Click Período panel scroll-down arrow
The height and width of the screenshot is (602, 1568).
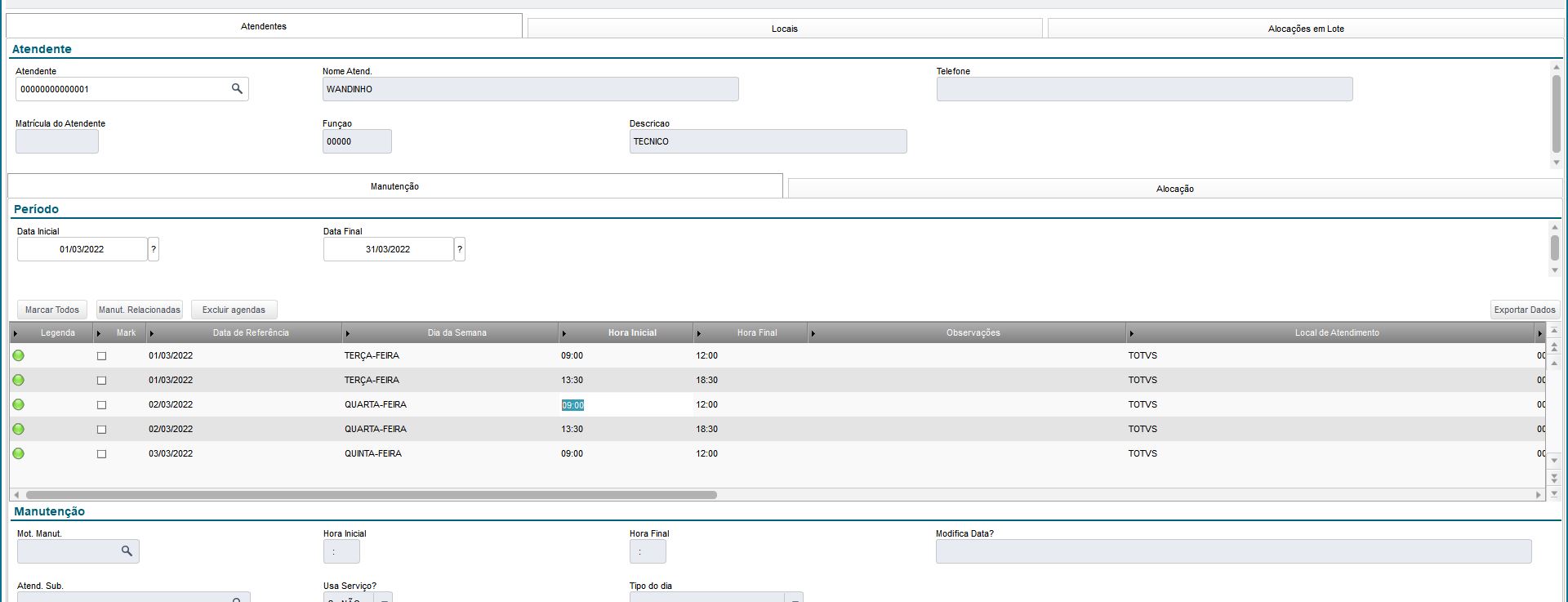(1555, 270)
